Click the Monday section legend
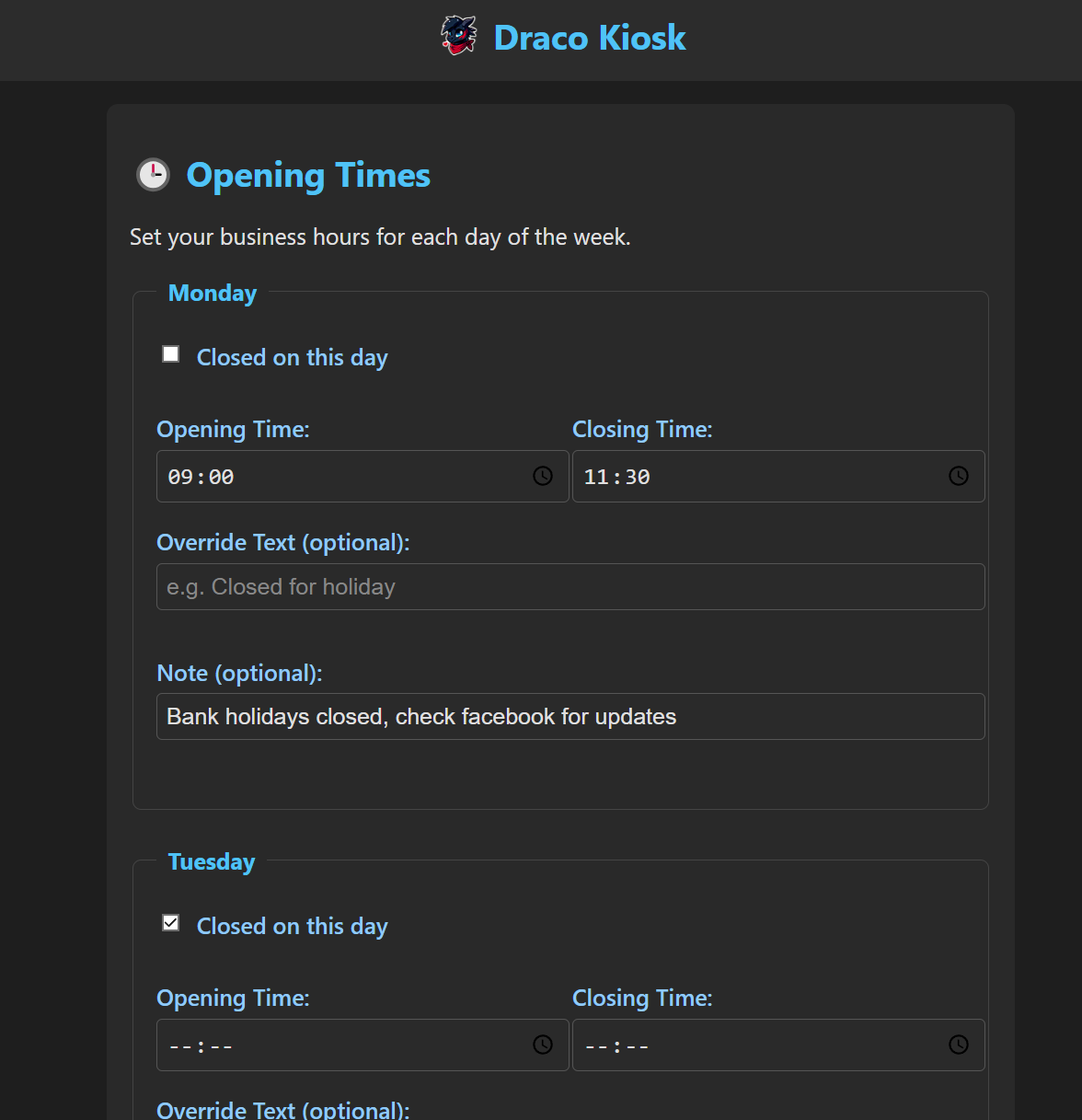Viewport: 1082px width, 1120px height. (213, 294)
